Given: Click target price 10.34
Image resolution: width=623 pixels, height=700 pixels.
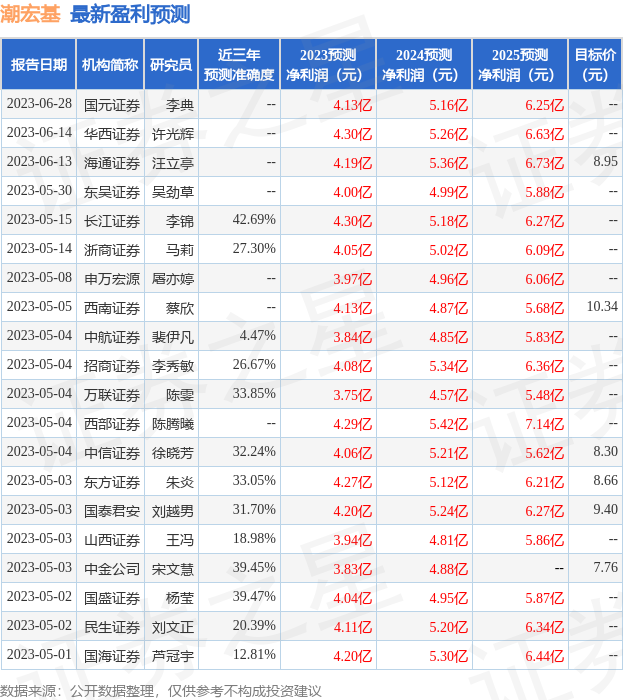Looking at the screenshot, I should [602, 307].
